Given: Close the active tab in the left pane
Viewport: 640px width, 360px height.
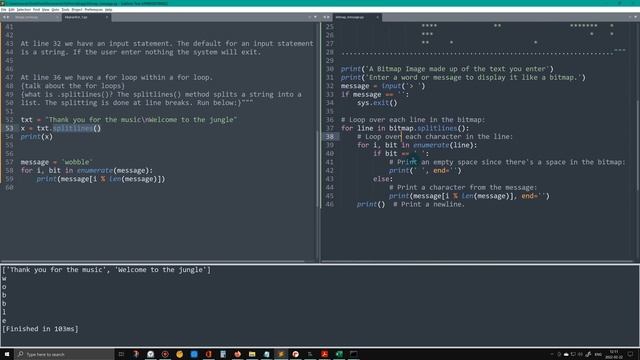Looking at the screenshot, I should [107, 17].
